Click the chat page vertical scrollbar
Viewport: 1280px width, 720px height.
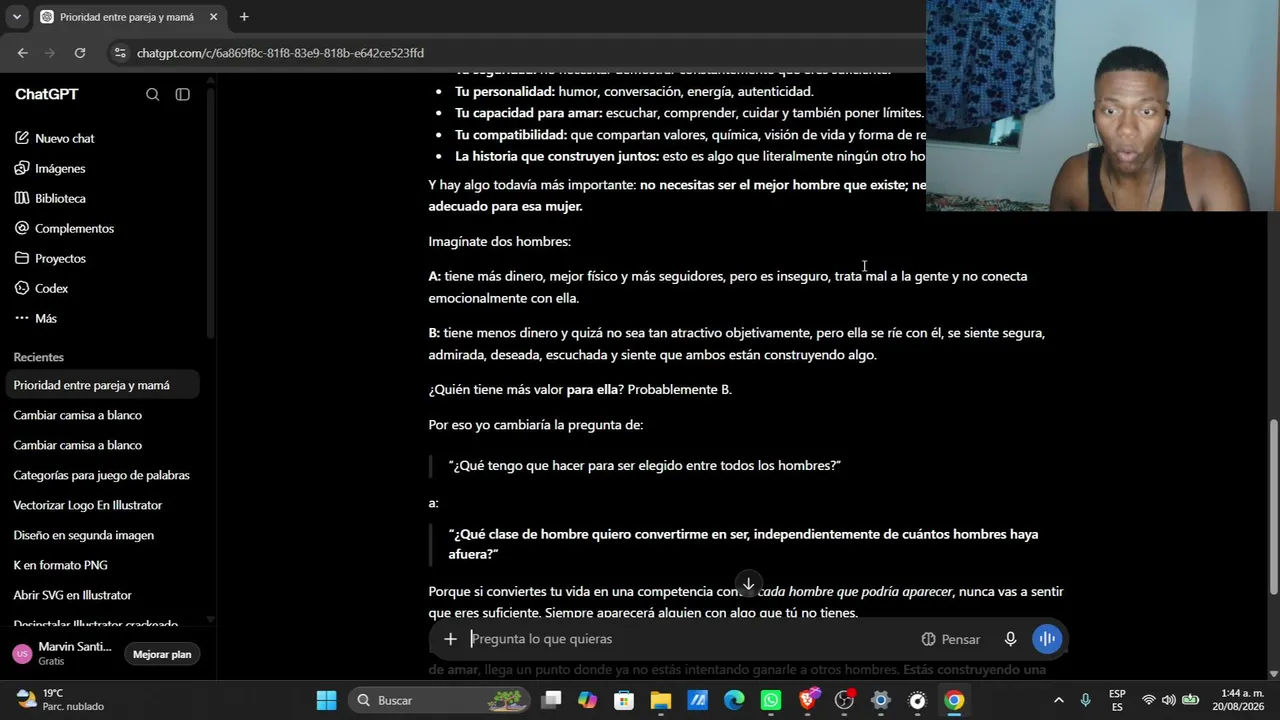pos(1273,505)
